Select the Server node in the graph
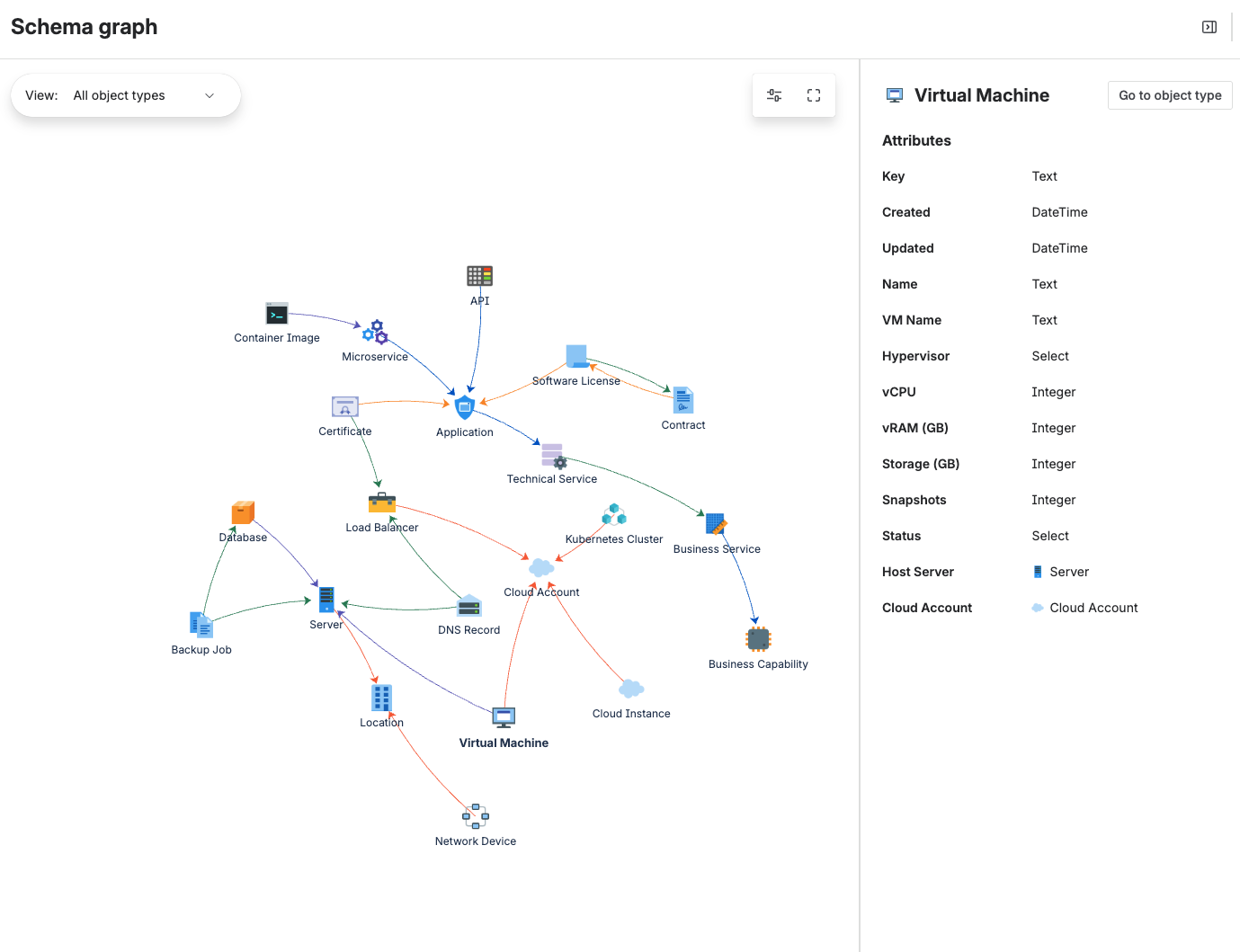The width and height of the screenshot is (1240, 952). [x=326, y=598]
